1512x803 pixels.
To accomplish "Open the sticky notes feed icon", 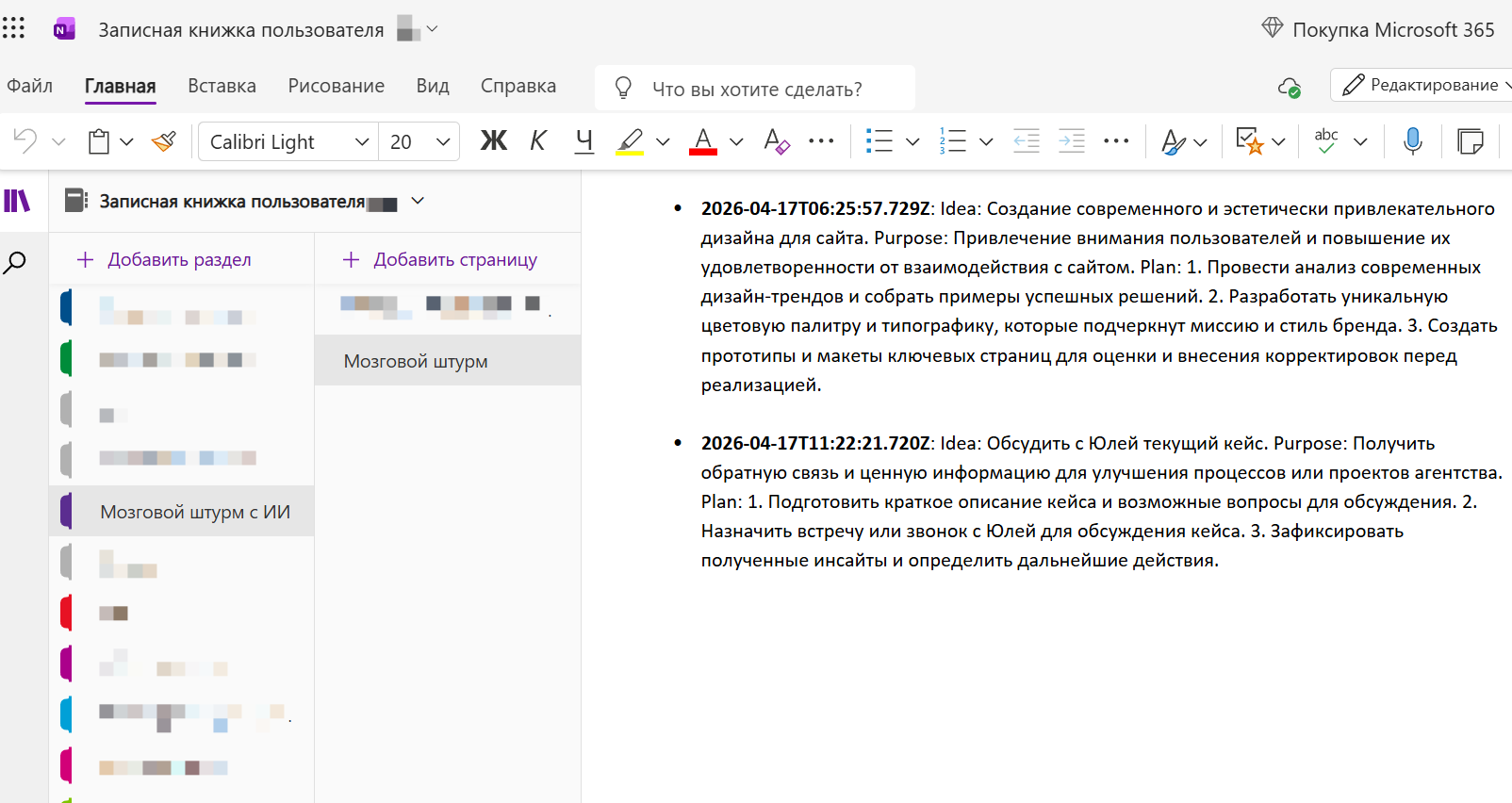I will coord(1470,141).
